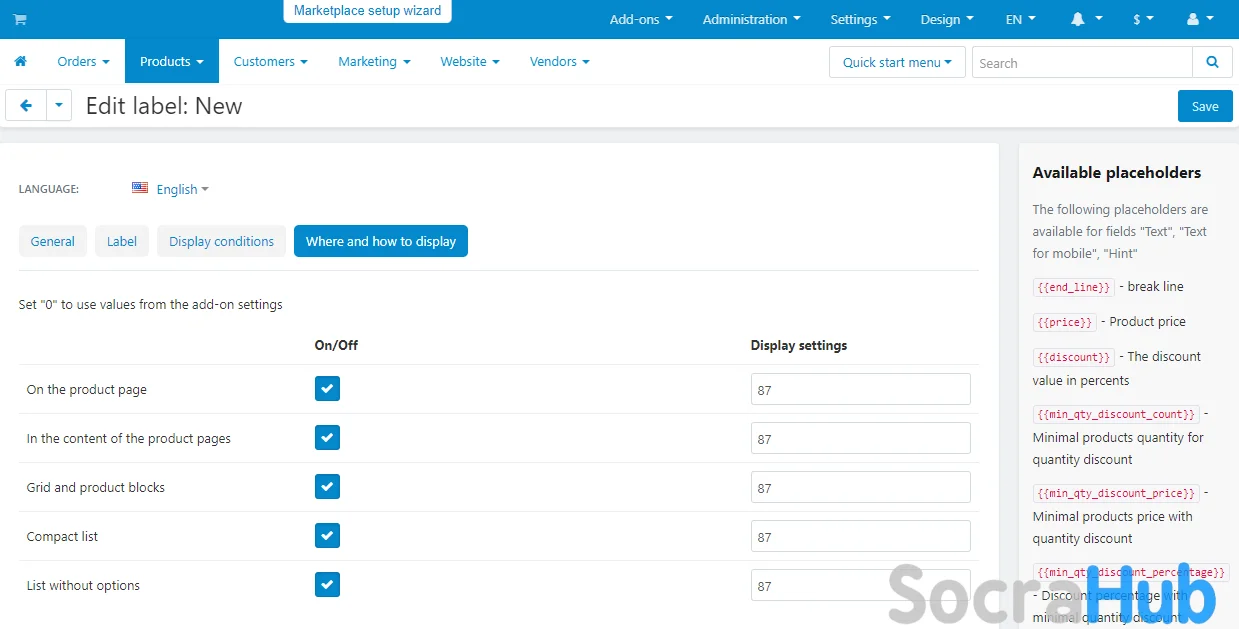Open the General tab

tap(53, 241)
